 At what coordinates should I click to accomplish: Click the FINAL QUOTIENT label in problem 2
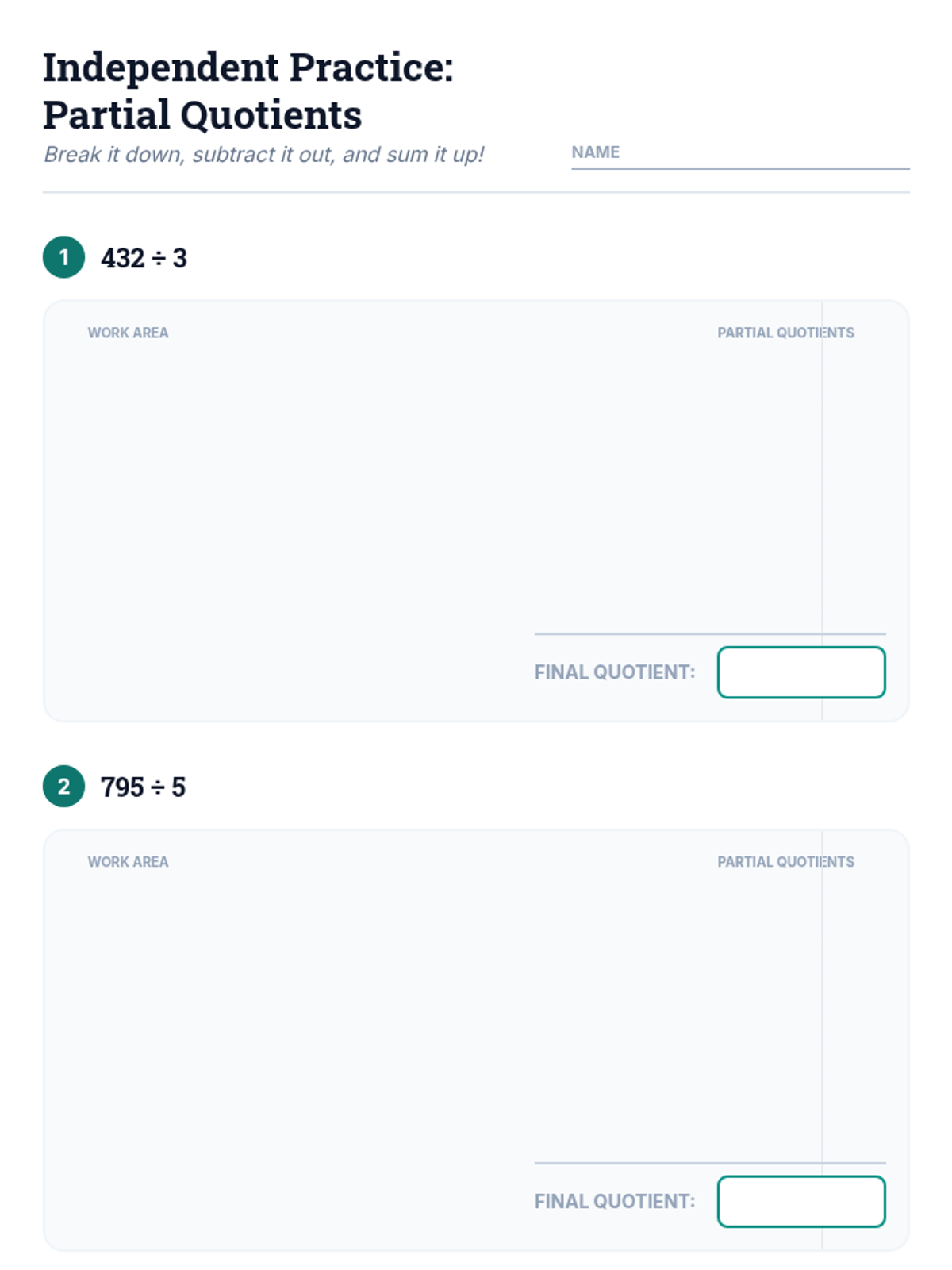615,1202
